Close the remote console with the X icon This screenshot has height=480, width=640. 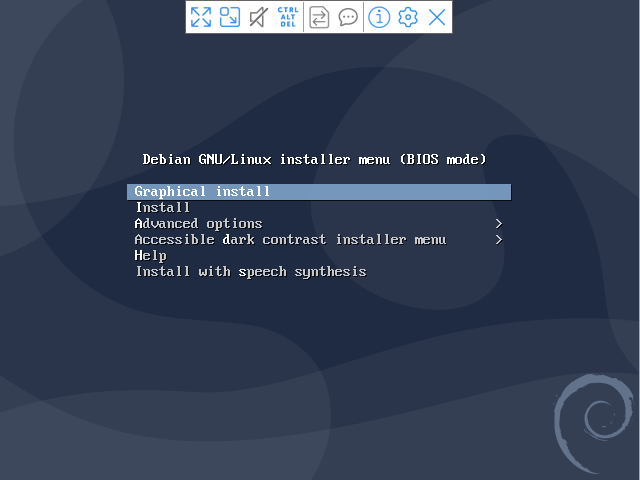(x=437, y=17)
